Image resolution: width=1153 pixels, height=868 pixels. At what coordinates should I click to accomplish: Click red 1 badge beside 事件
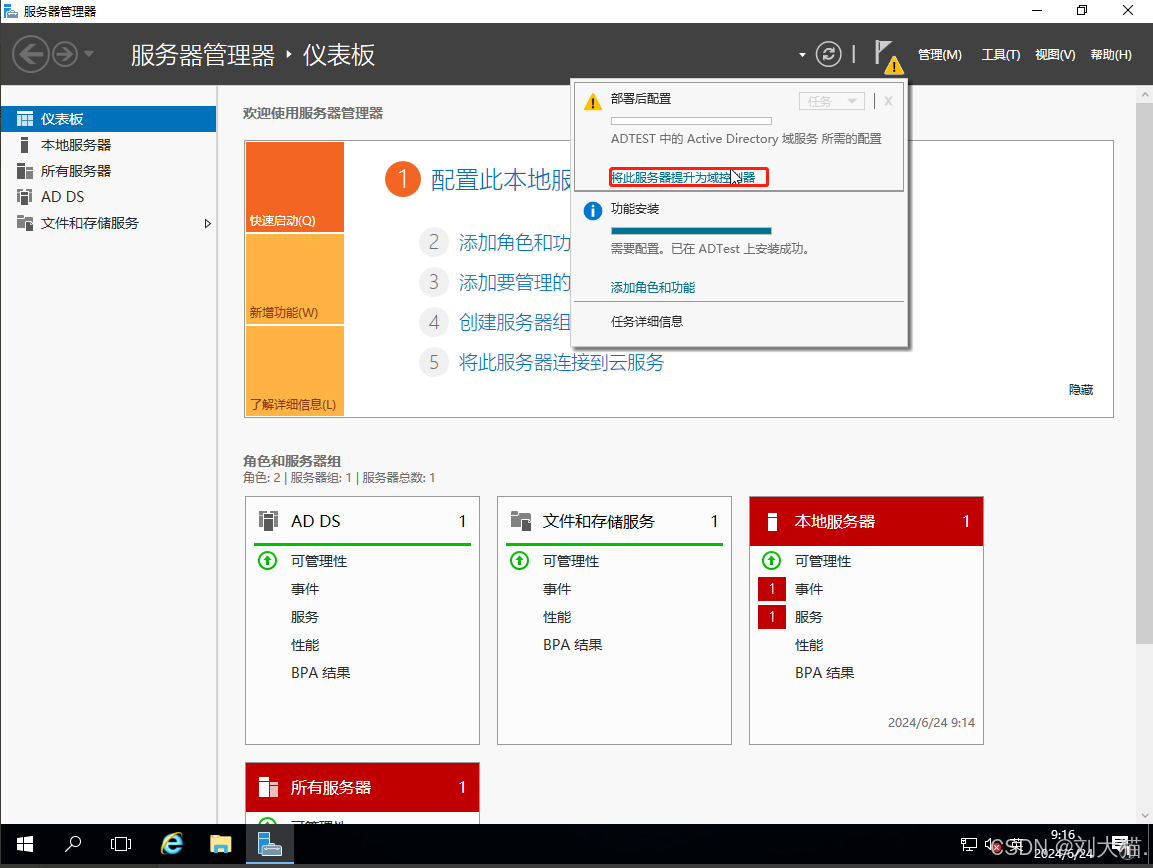coord(771,588)
